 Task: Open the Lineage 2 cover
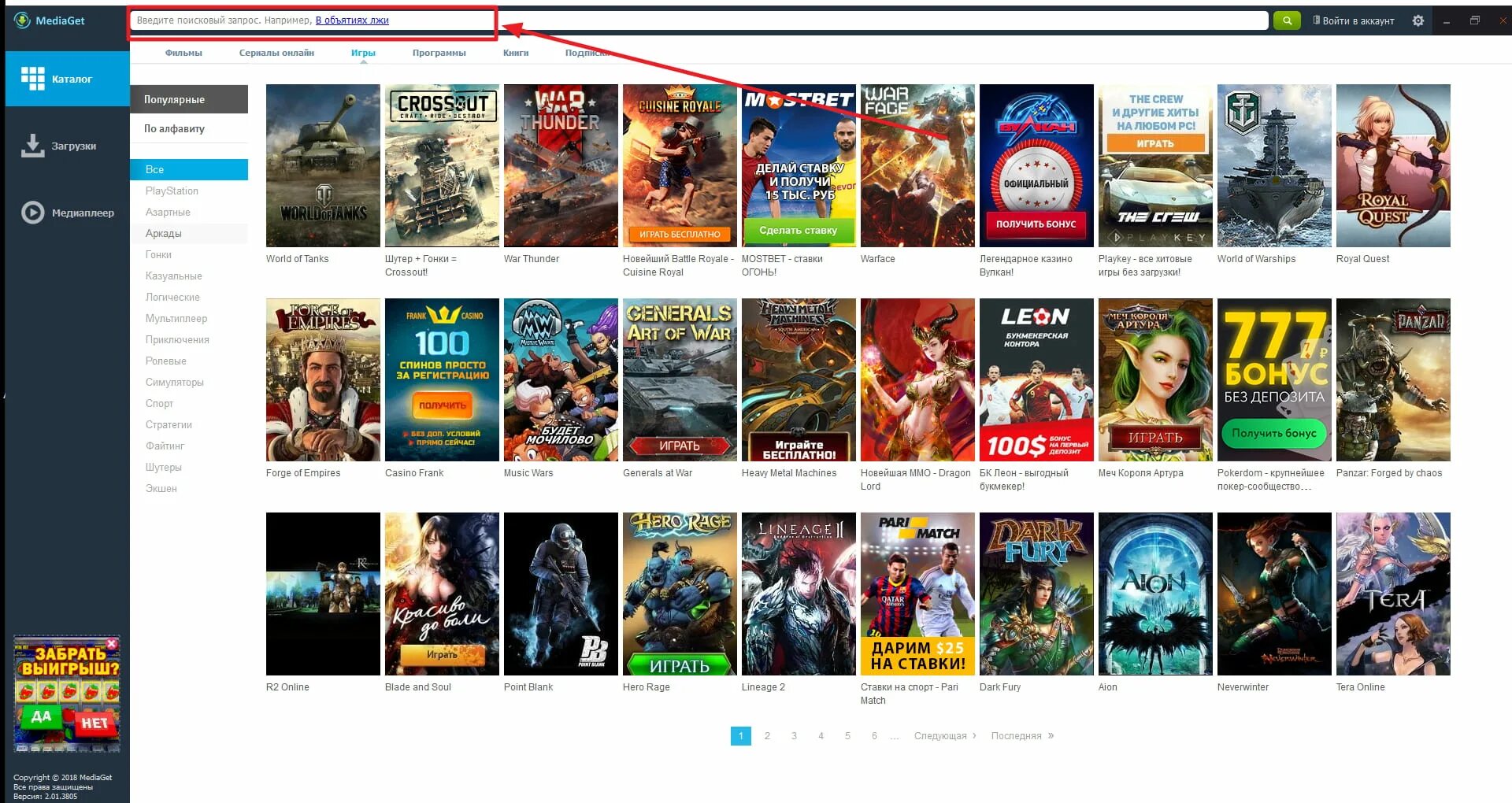(x=799, y=594)
